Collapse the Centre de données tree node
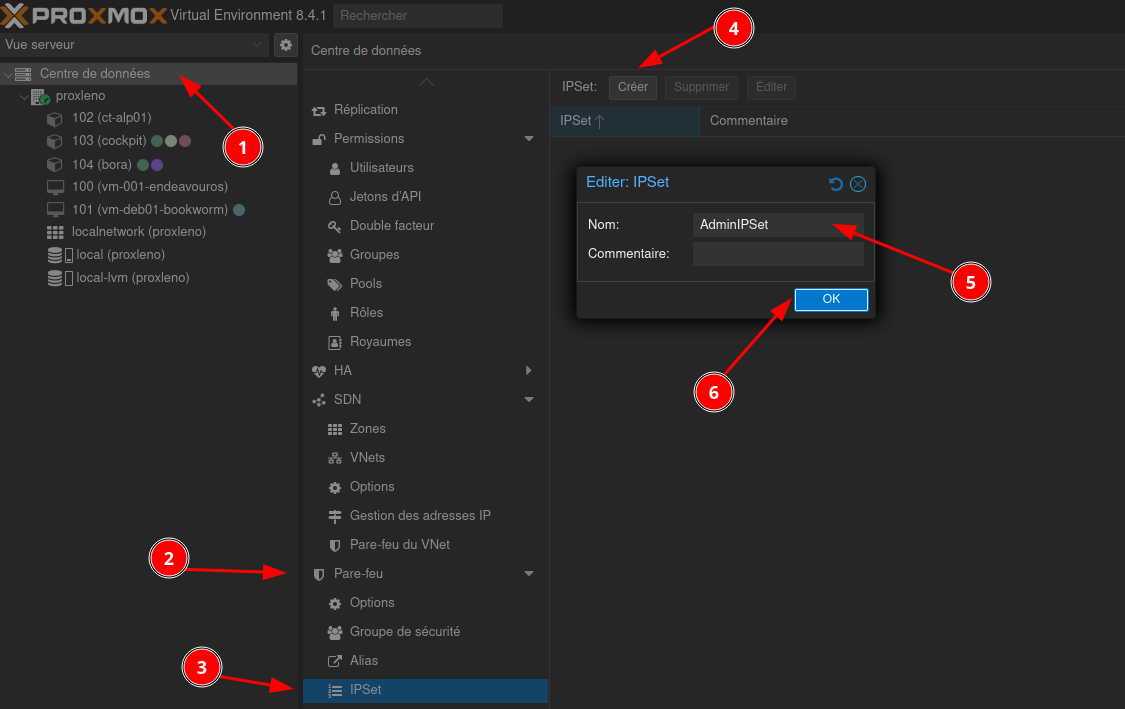 click(x=9, y=74)
